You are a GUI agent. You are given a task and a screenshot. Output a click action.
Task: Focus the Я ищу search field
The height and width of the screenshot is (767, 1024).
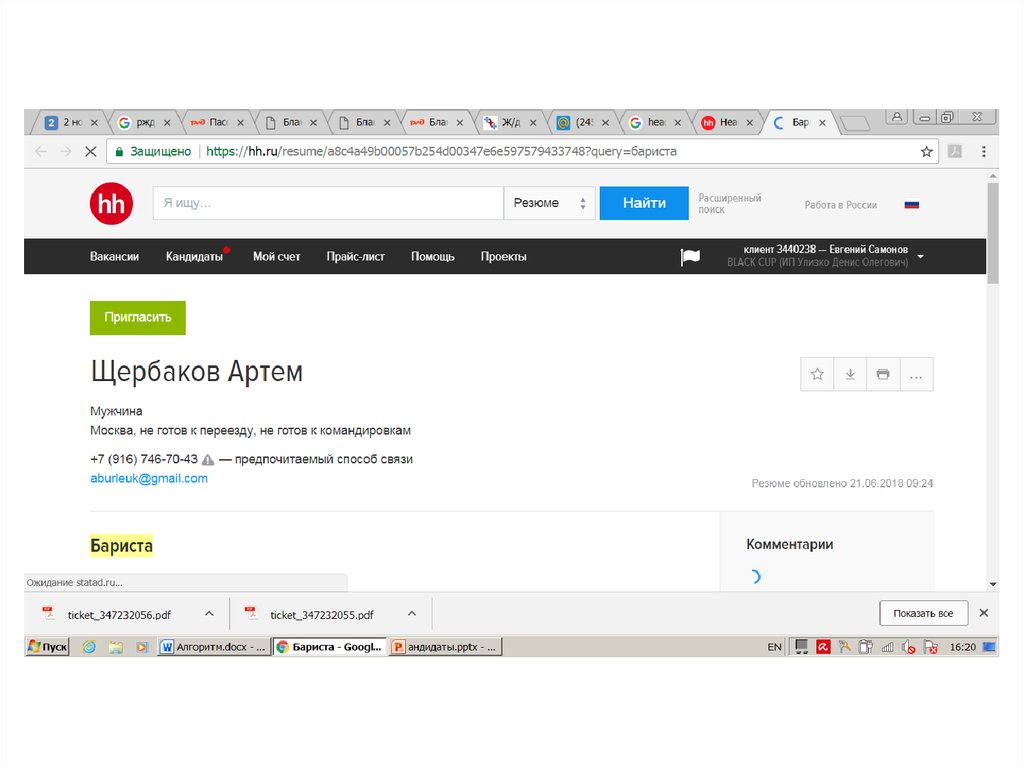(x=328, y=203)
